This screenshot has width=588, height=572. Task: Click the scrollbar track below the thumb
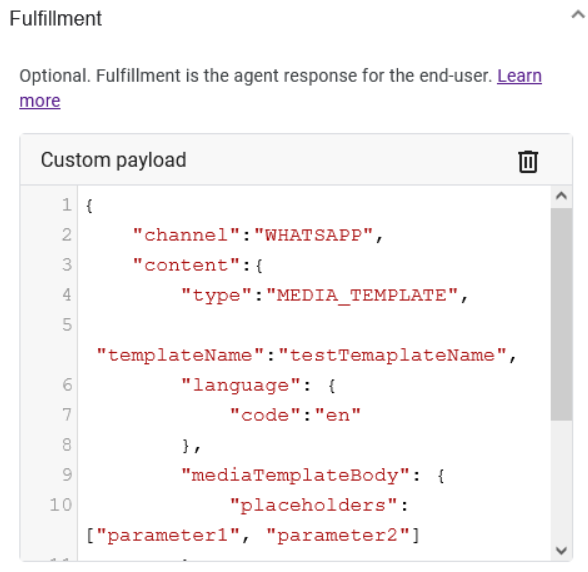561,482
